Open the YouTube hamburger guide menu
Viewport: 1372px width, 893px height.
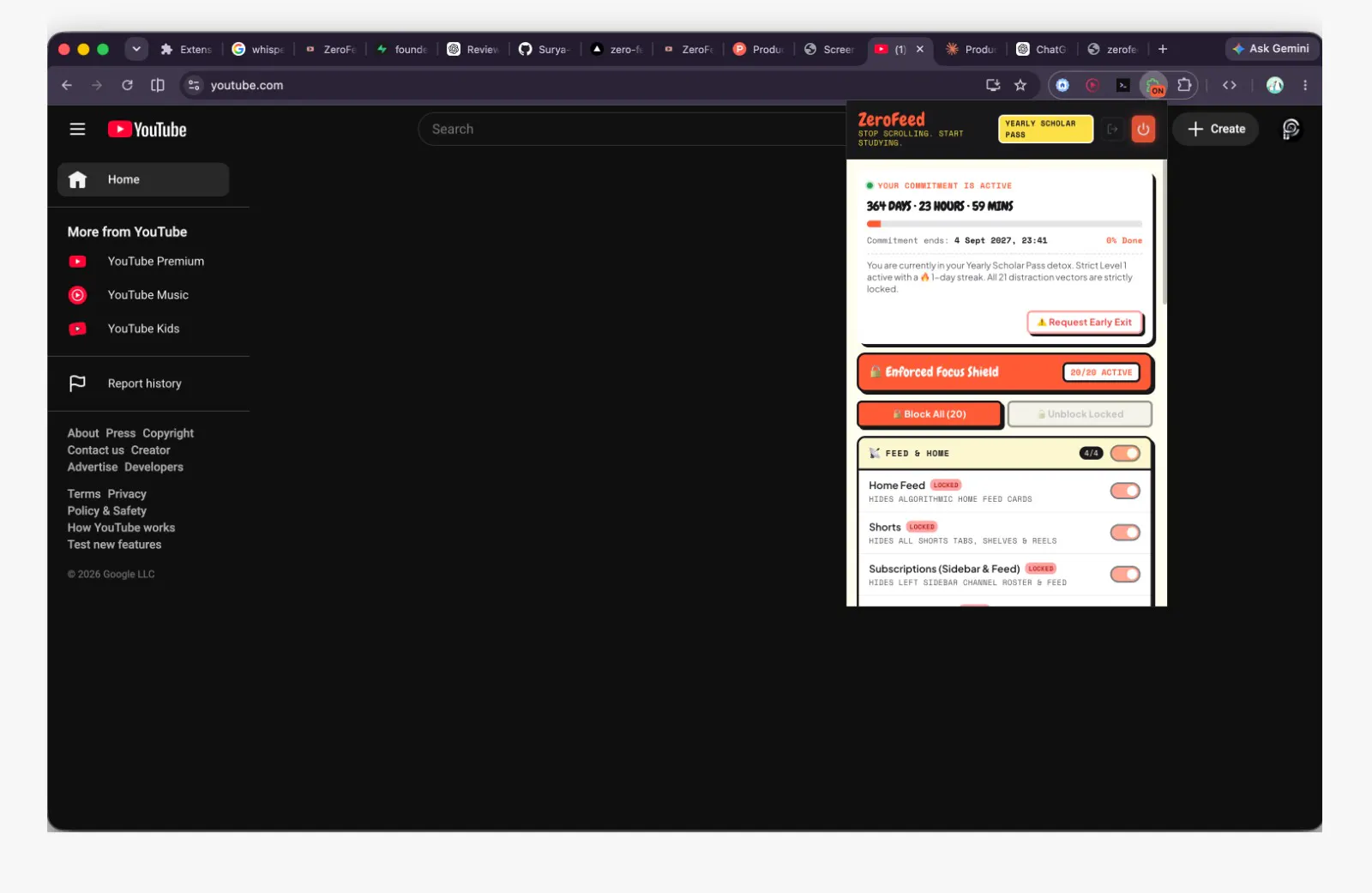77,130
